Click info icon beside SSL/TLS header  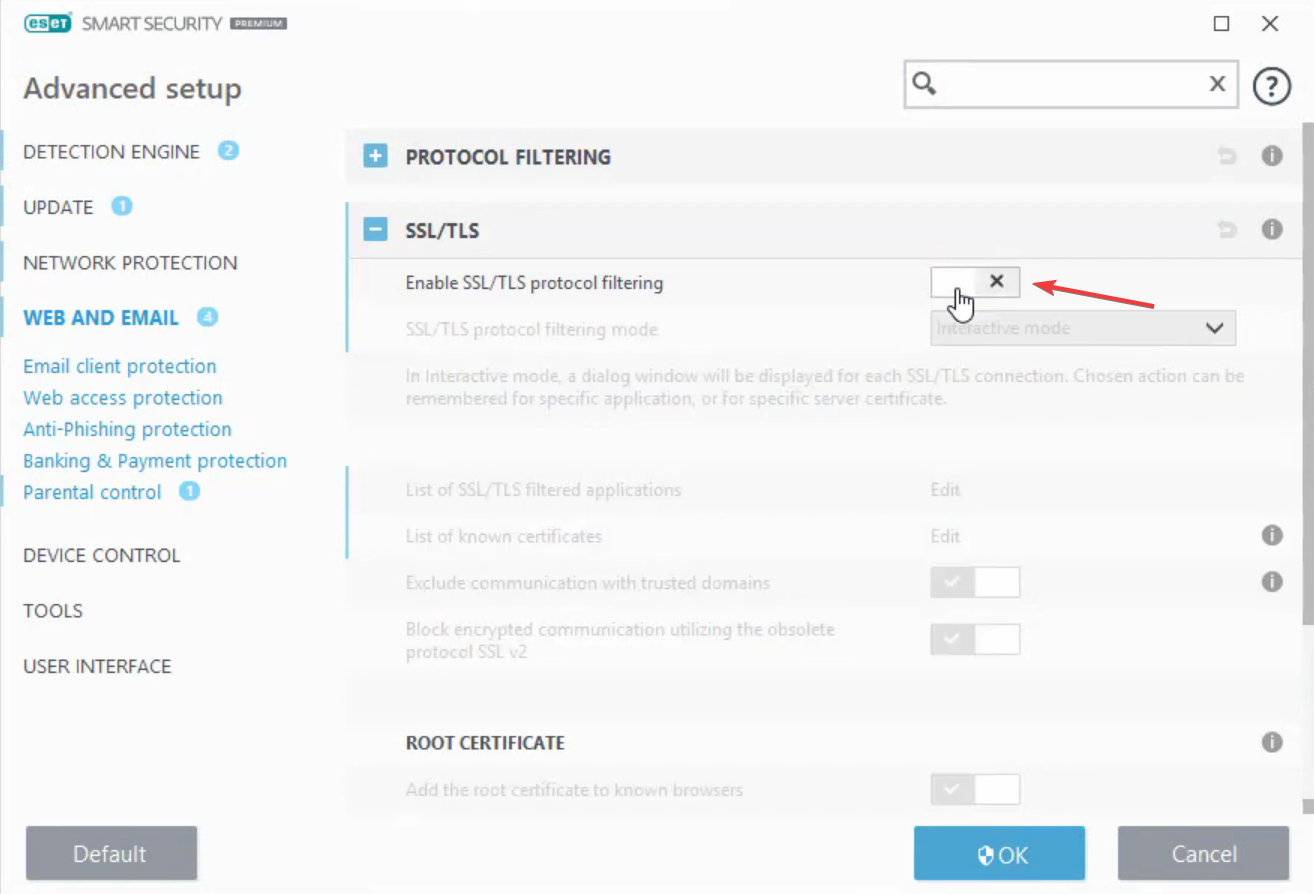coord(1272,230)
